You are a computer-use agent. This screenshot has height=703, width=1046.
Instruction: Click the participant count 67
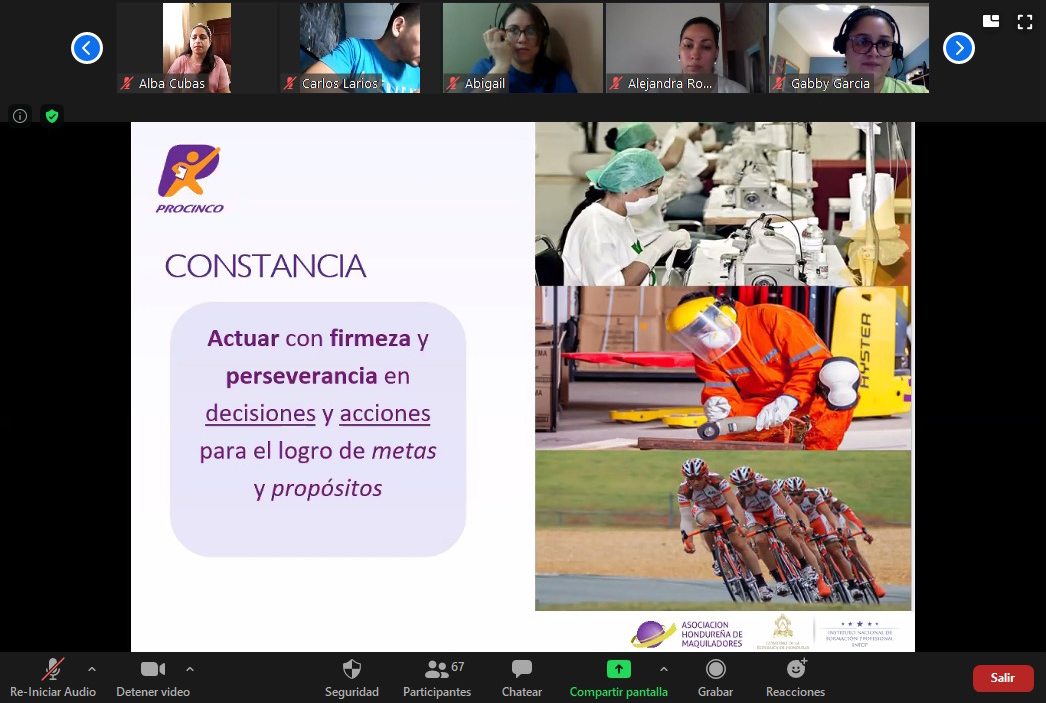(458, 666)
